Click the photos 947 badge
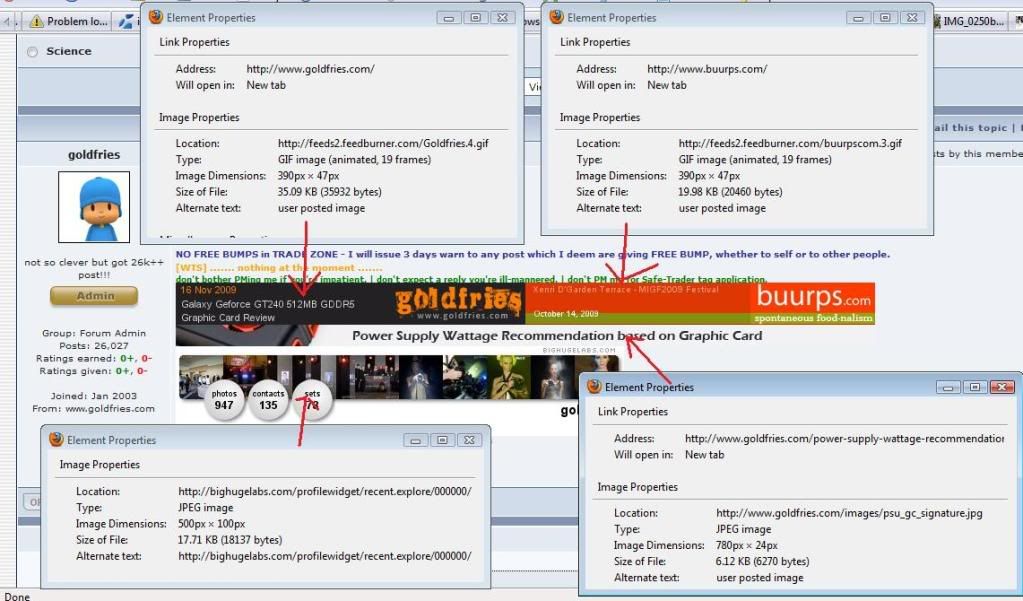The image size is (1023, 601). coord(224,400)
